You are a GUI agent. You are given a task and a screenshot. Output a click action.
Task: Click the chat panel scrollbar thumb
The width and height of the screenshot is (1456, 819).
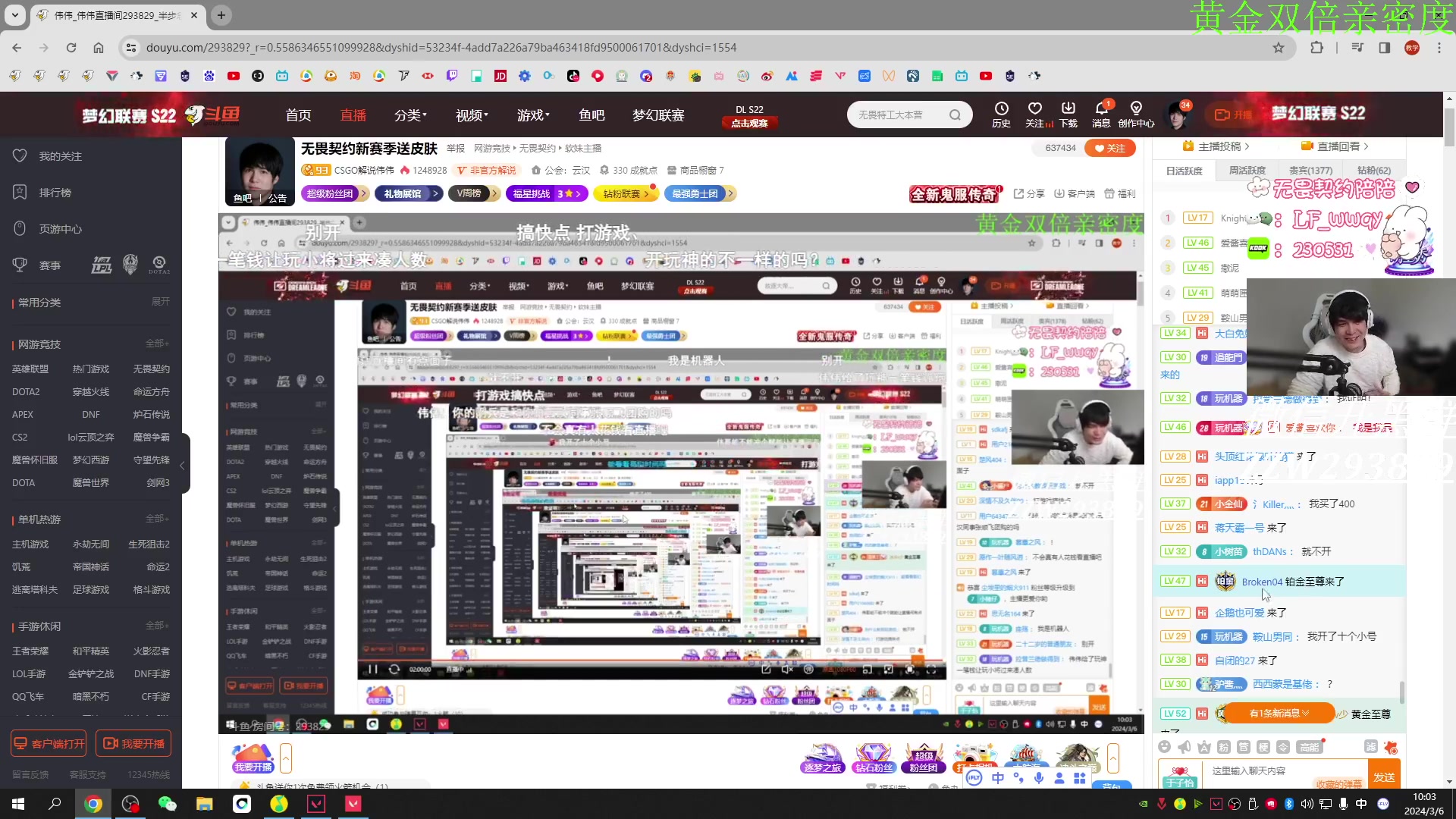click(1402, 692)
